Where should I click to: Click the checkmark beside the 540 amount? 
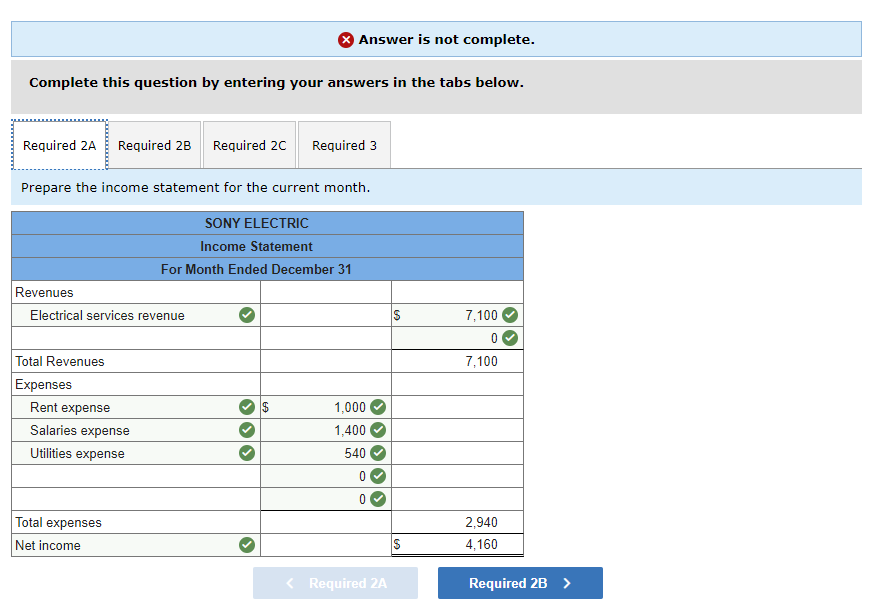point(377,453)
